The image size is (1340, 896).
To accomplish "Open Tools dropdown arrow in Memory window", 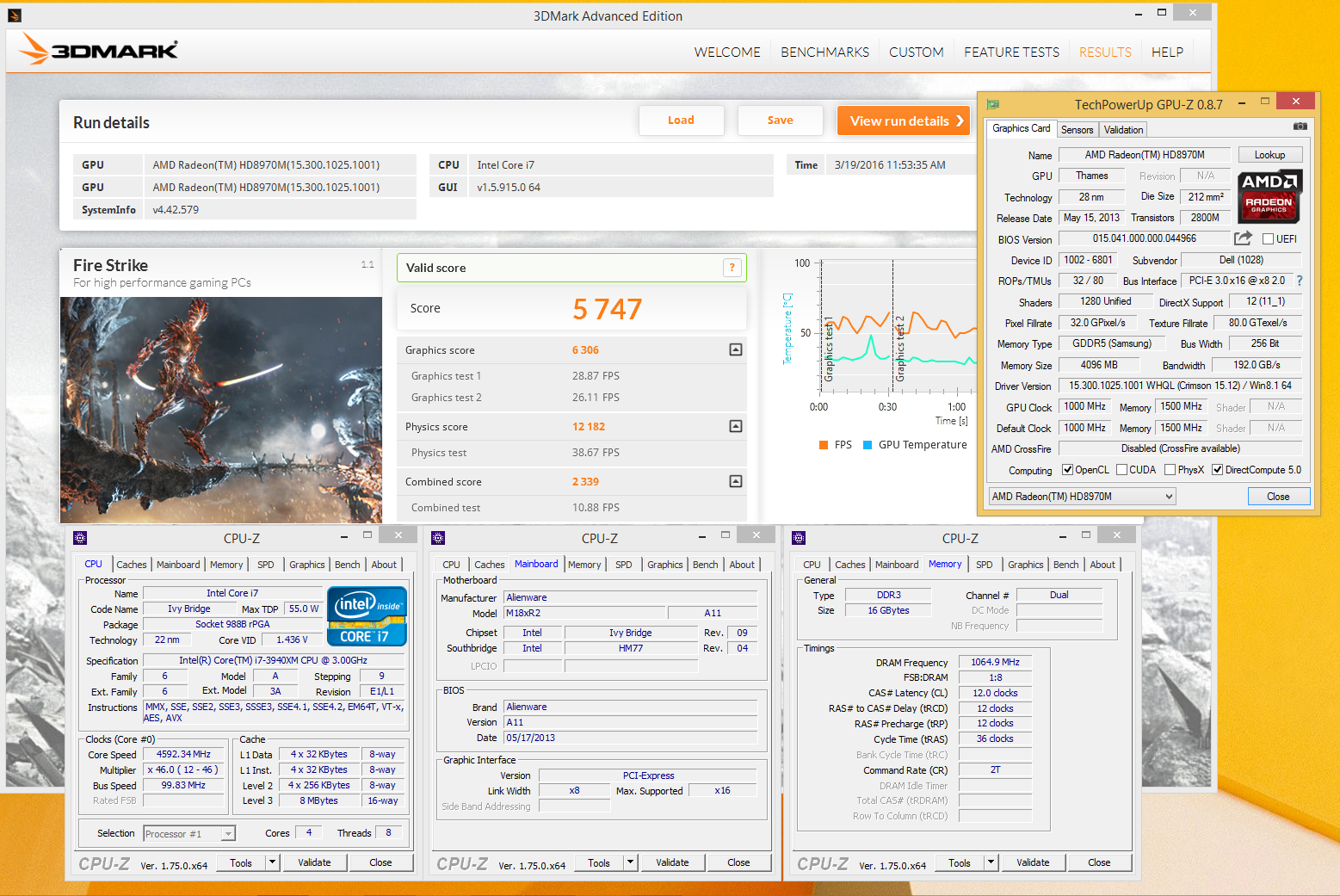I will (991, 862).
